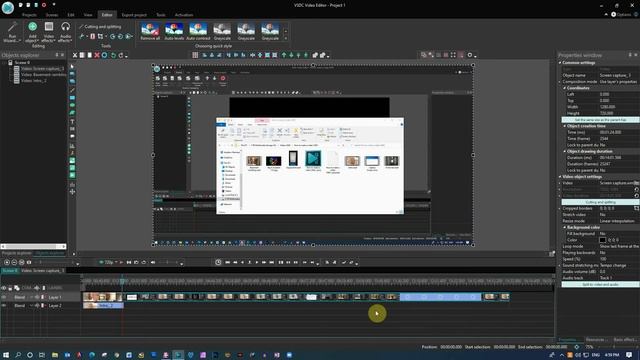Image resolution: width=640 pixels, height=360 pixels.
Task: Click the Cutting and splitting properties button
Action: click(600, 202)
